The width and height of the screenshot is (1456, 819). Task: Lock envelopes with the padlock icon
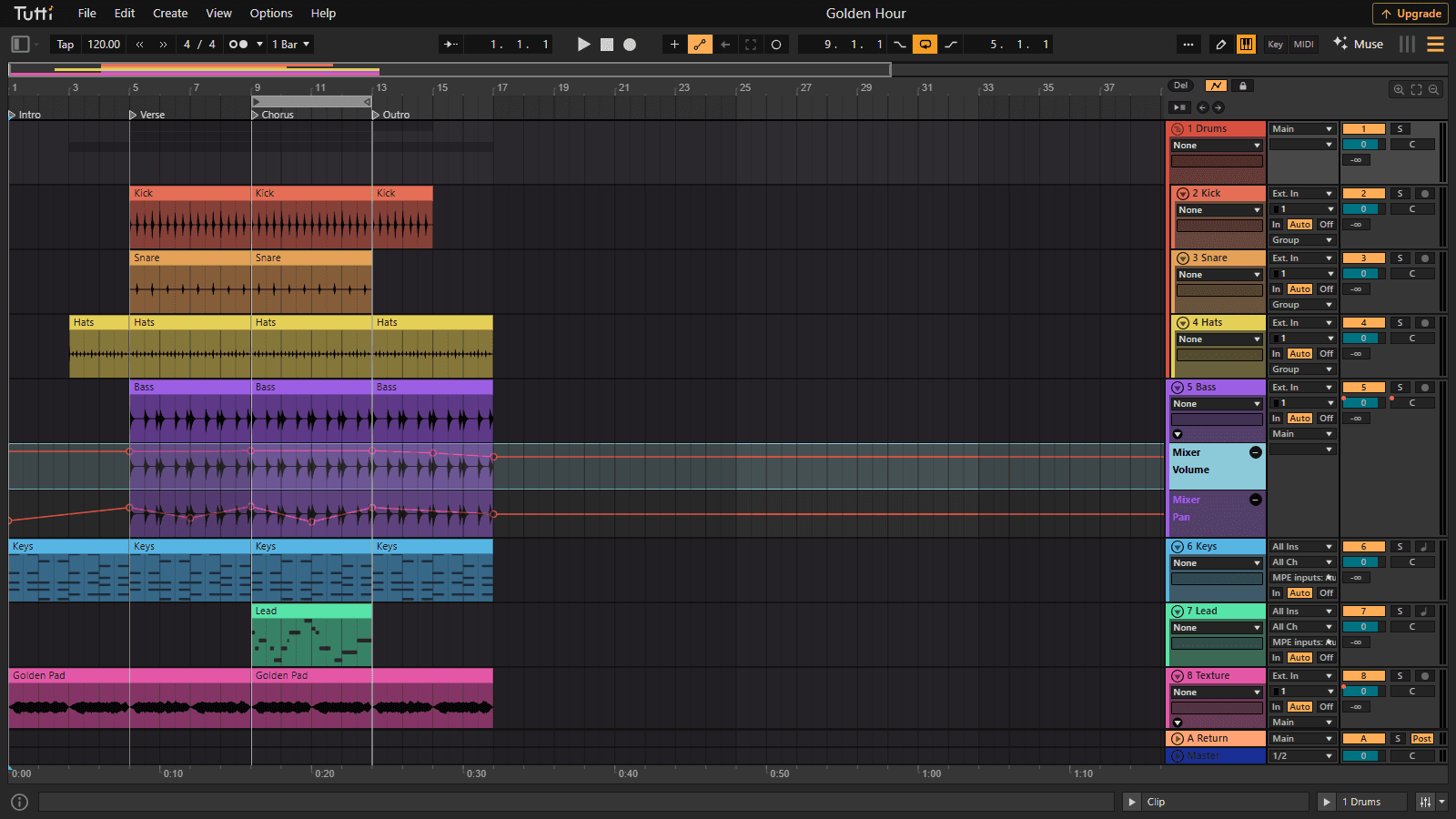pos(1243,86)
